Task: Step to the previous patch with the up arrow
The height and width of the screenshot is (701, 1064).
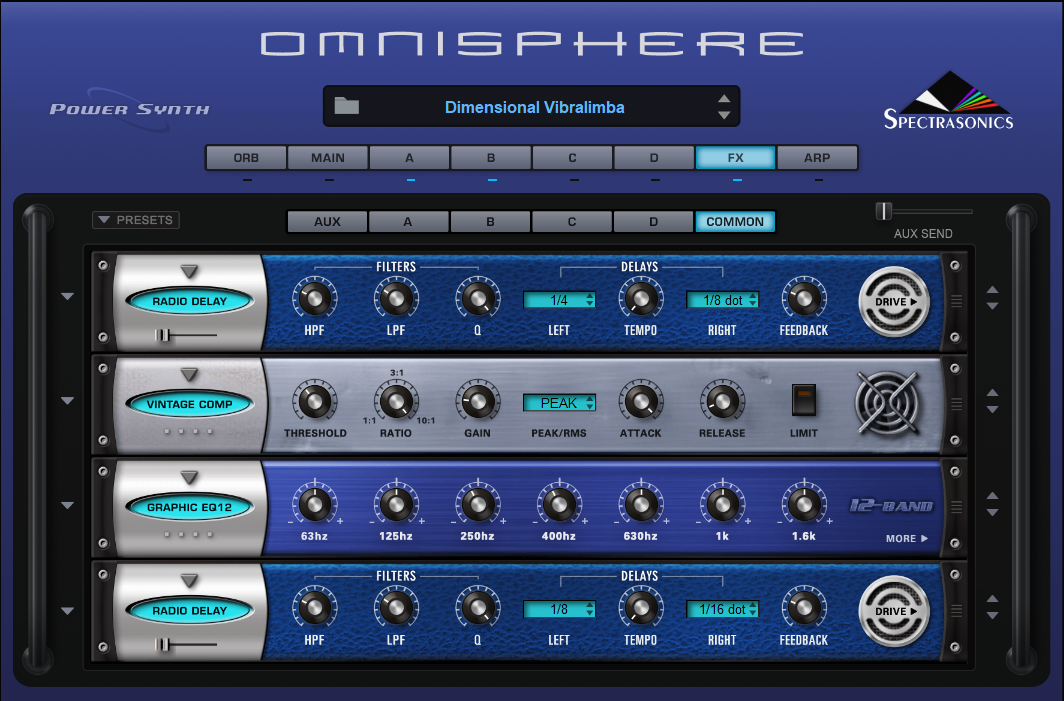Action: [724, 98]
